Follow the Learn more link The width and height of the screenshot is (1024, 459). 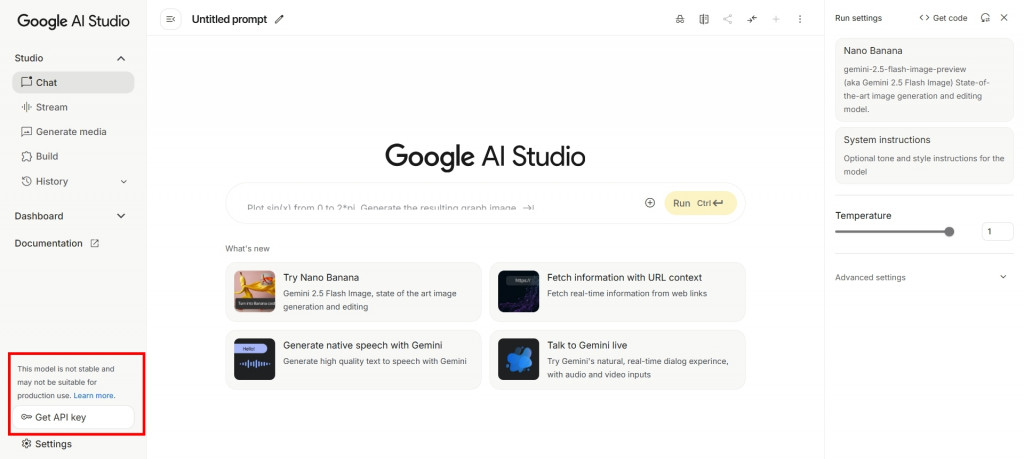click(x=94, y=396)
